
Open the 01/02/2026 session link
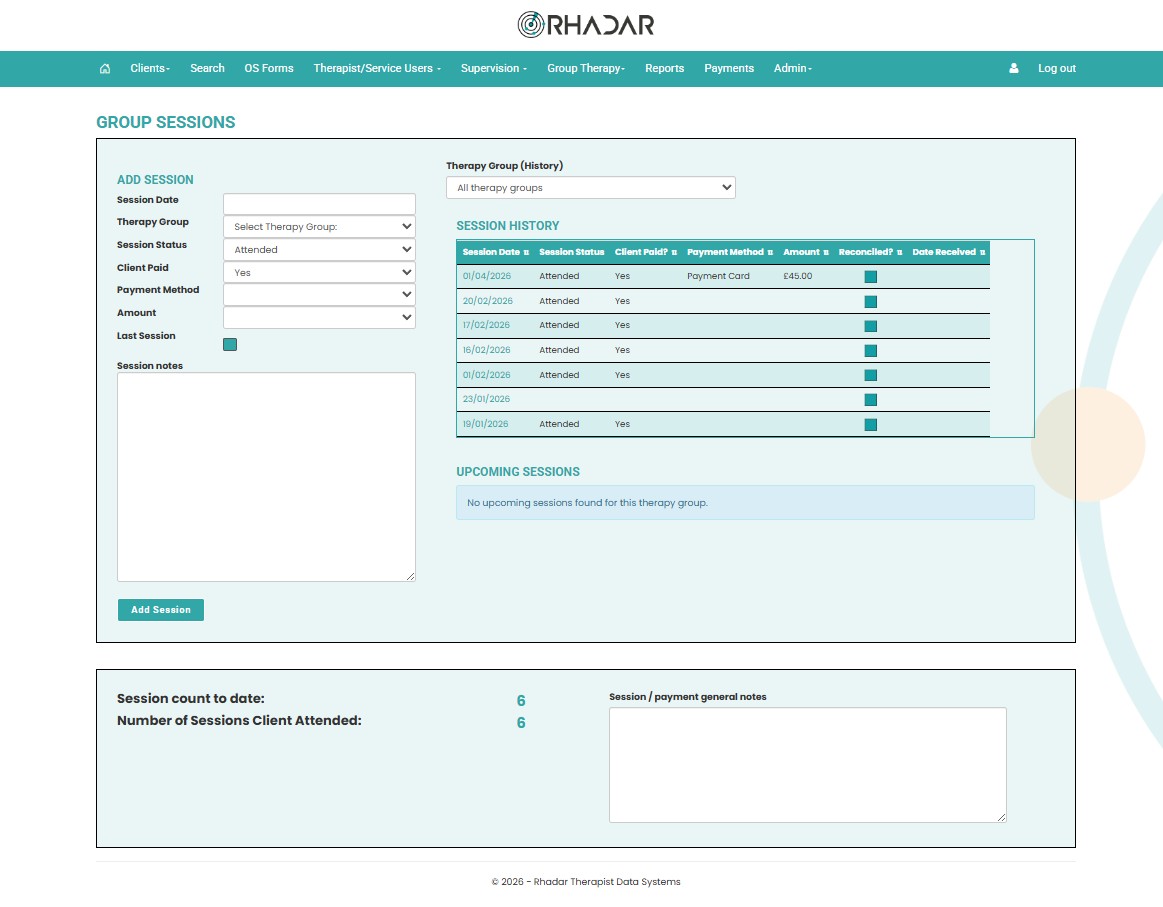coord(487,375)
